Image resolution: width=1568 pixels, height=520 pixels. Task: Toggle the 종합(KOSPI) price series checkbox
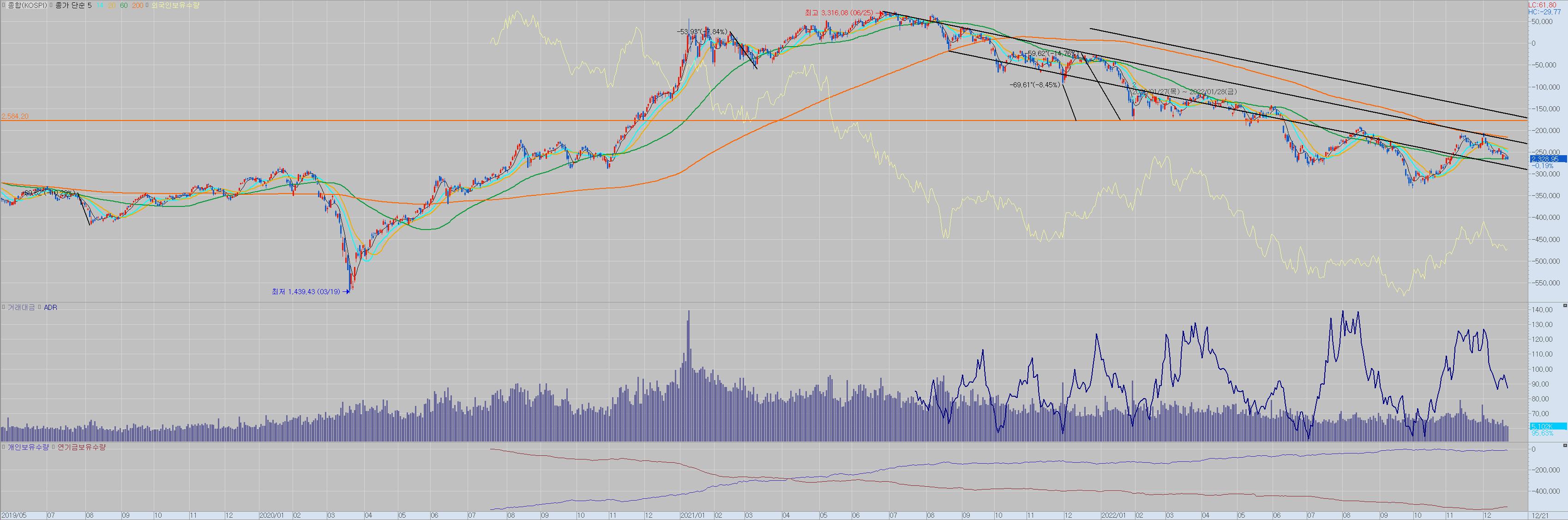click(x=4, y=5)
